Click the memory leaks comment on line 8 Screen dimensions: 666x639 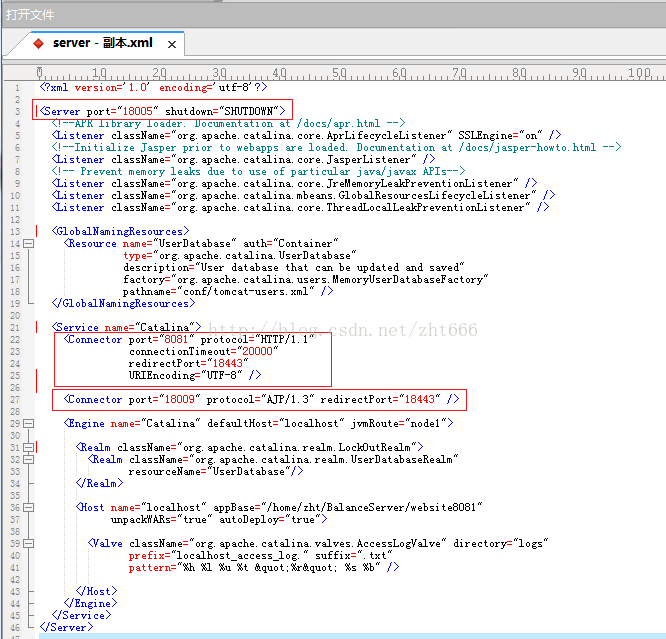click(x=259, y=171)
